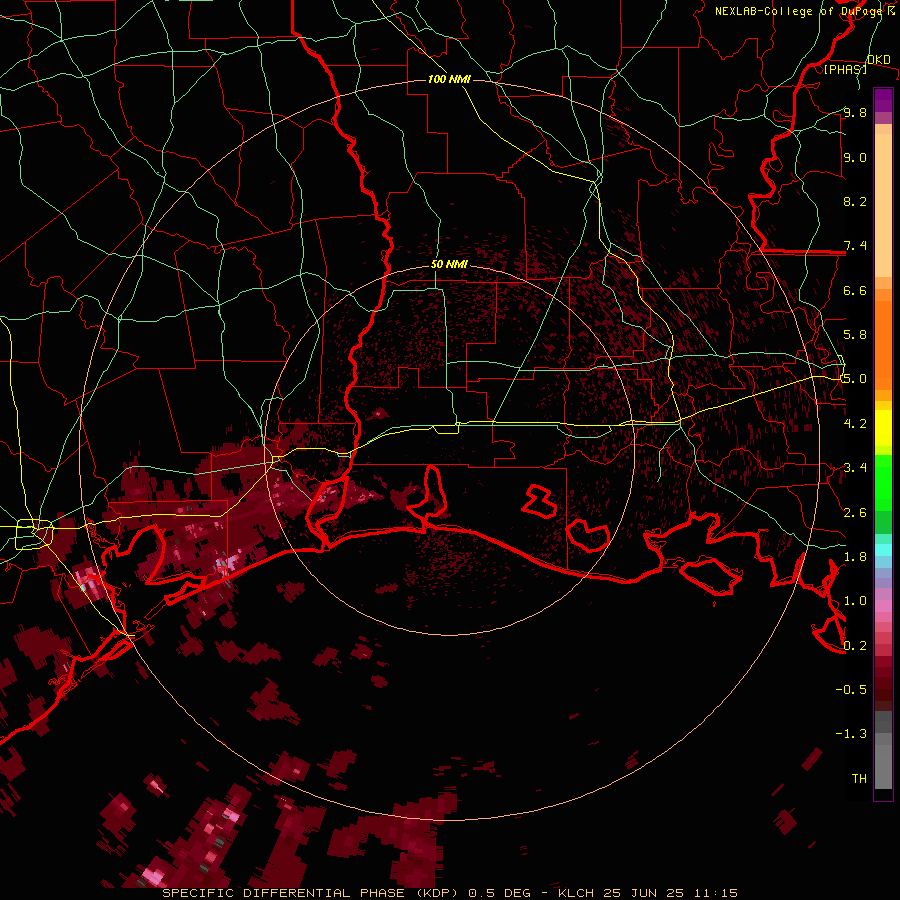The image size is (900, 900).
Task: Click the 7.4 legend value
Action: click(x=855, y=246)
